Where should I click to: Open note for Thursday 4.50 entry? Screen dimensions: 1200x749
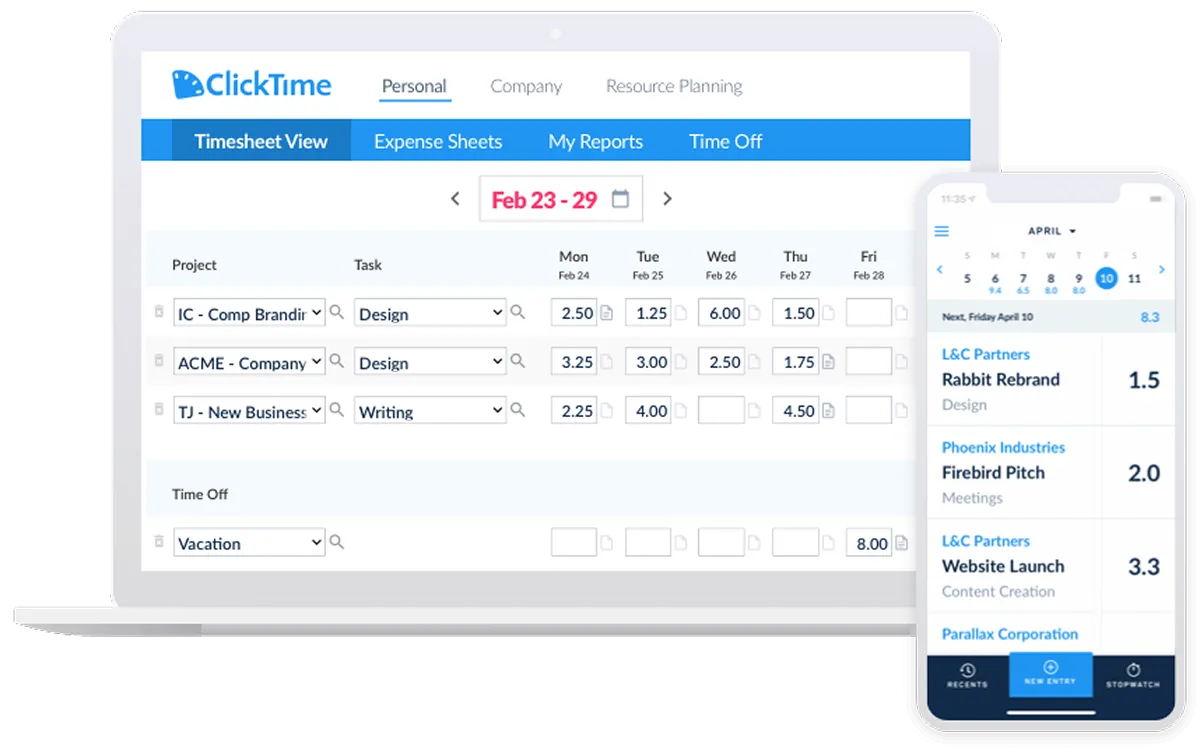(828, 410)
